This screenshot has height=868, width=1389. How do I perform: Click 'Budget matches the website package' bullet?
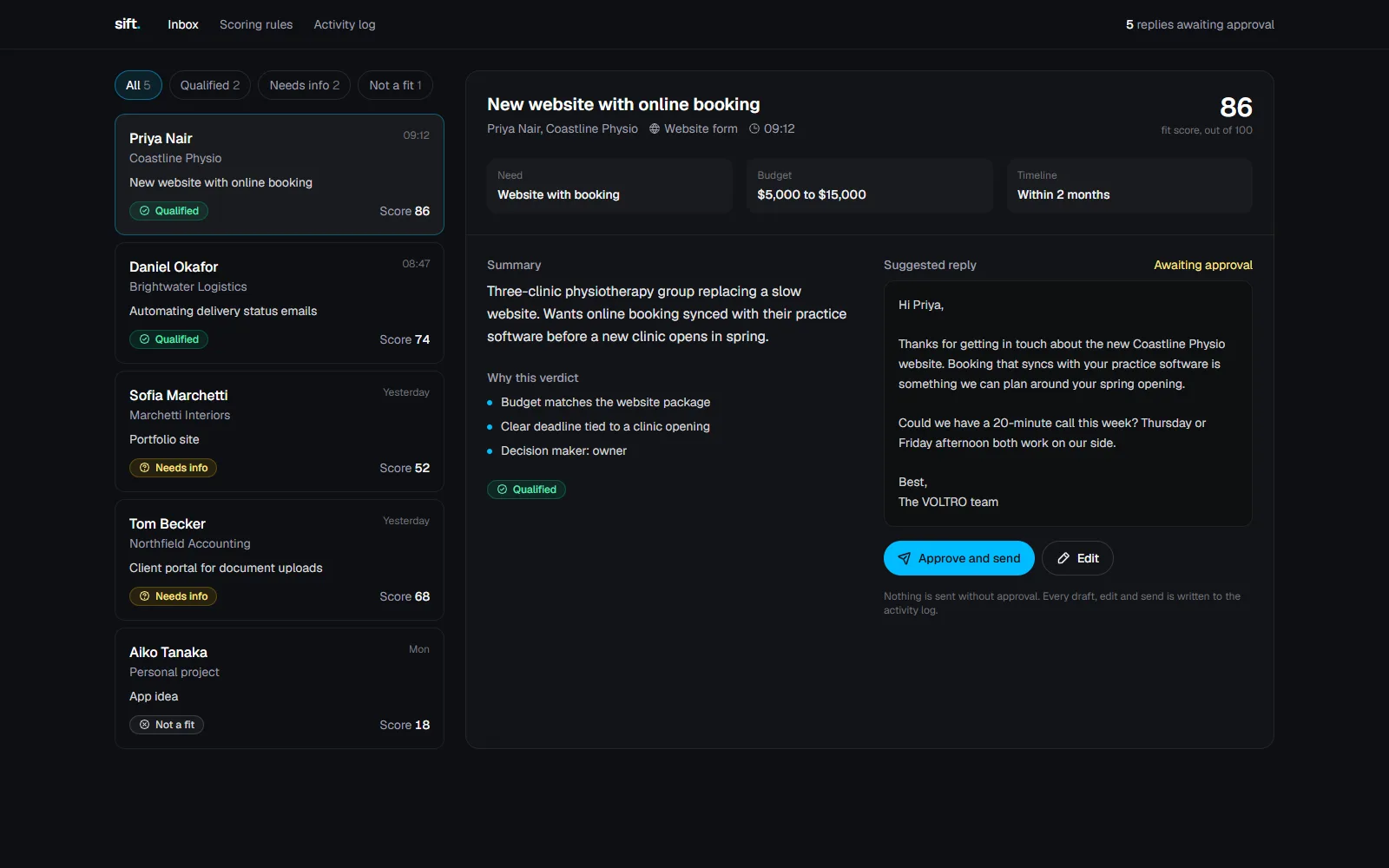tap(605, 402)
